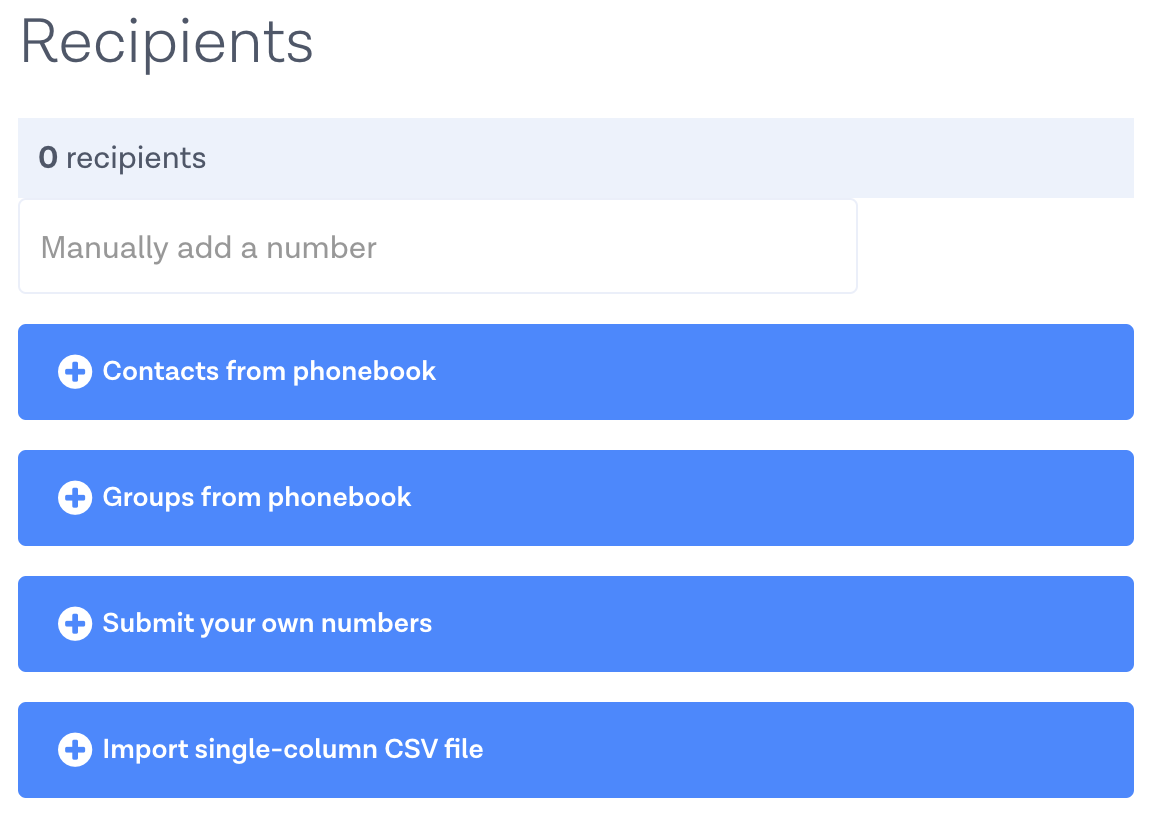Click the plus icon beside Submit your own numbers
The height and width of the screenshot is (822, 1164).
[75, 624]
